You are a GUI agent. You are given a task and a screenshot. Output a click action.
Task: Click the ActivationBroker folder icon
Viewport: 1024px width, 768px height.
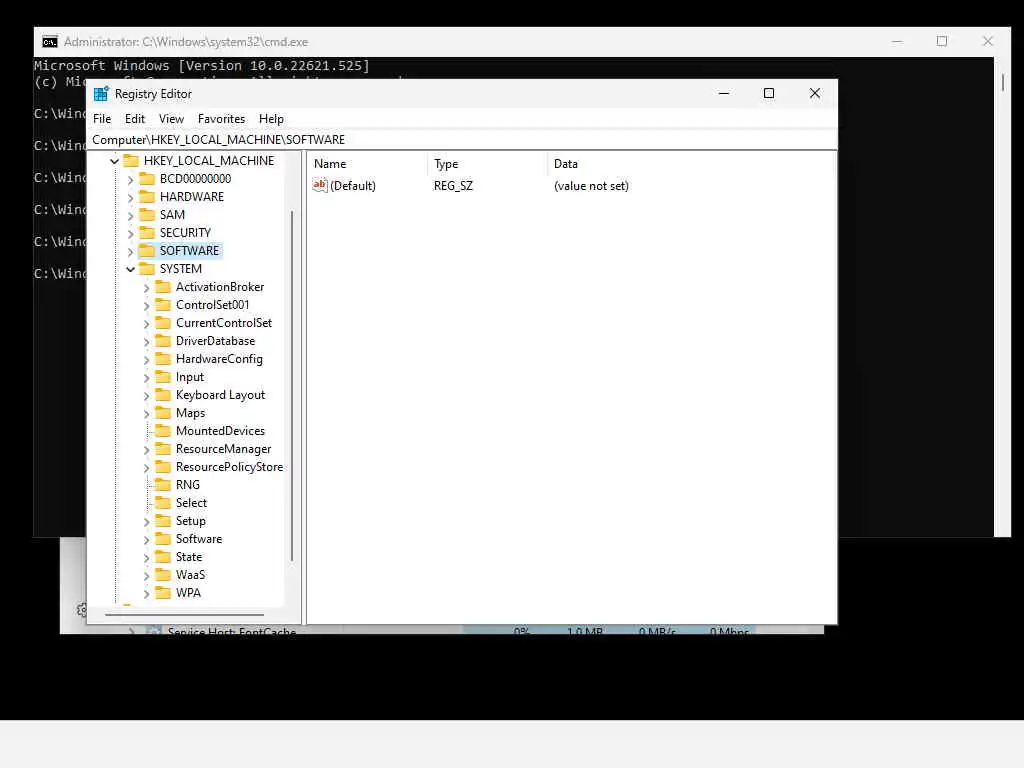pos(163,287)
